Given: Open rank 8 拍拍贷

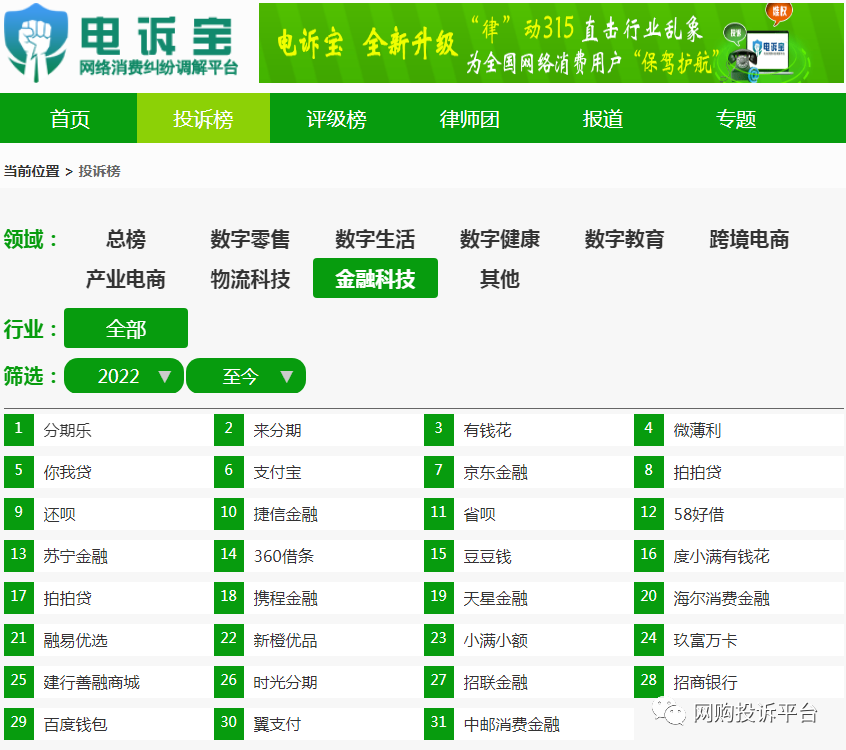Looking at the screenshot, I should pyautogui.click(x=737, y=472).
